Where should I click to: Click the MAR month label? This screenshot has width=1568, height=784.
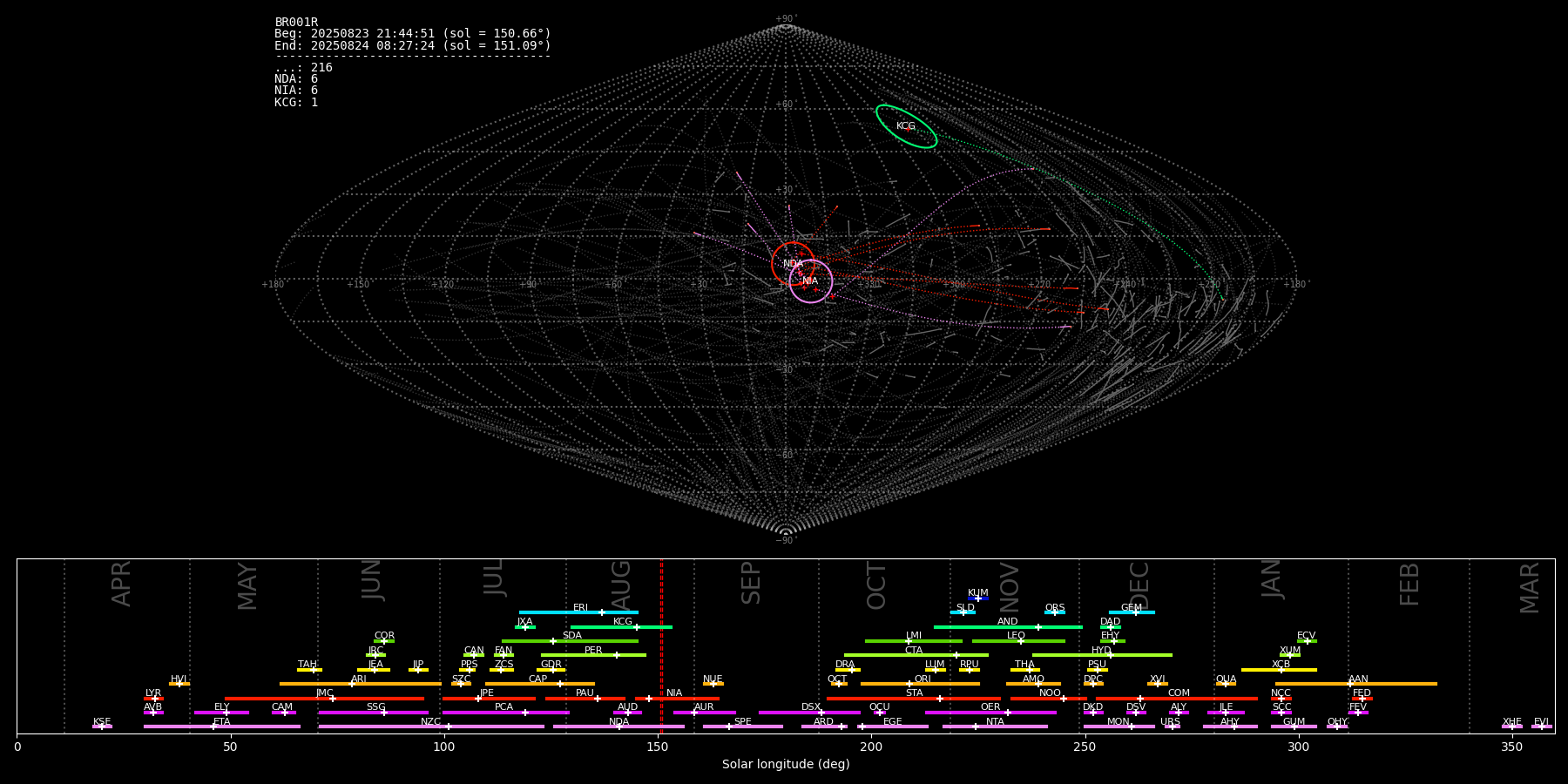click(x=1530, y=588)
